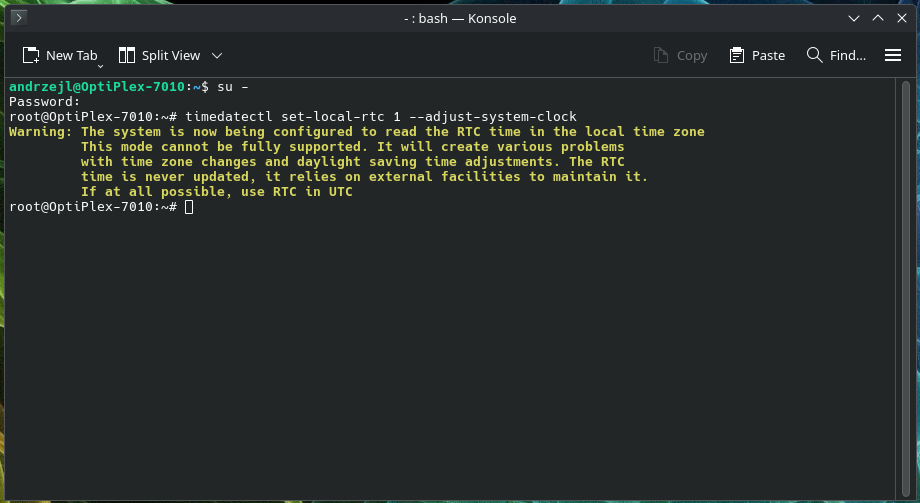Open the window menu icon in title bar

[x=19, y=18]
